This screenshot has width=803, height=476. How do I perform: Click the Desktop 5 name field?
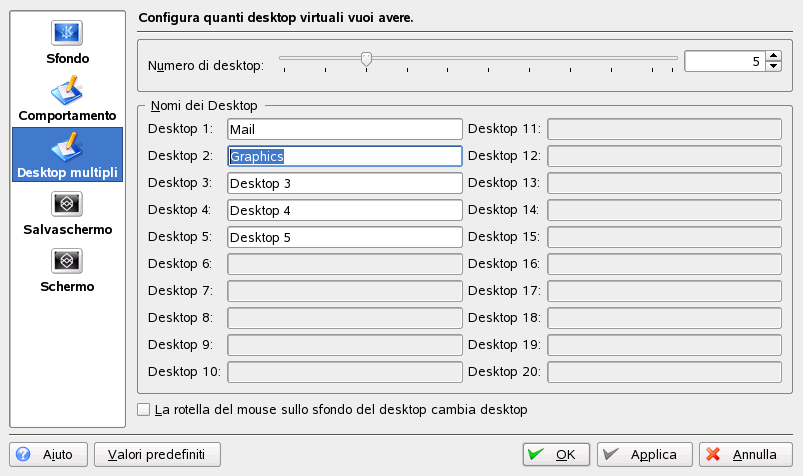point(344,237)
